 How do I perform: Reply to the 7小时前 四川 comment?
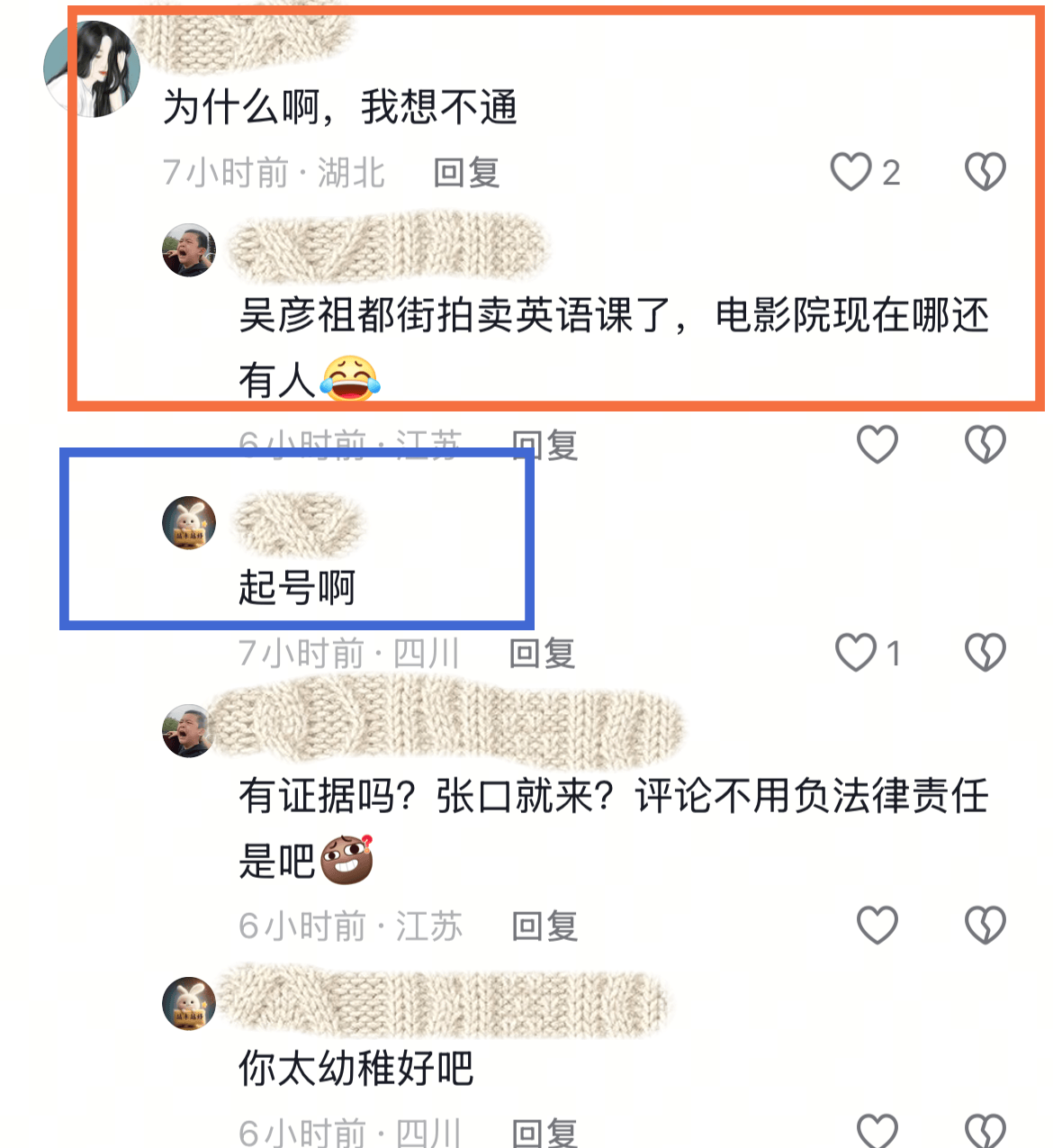click(x=542, y=653)
